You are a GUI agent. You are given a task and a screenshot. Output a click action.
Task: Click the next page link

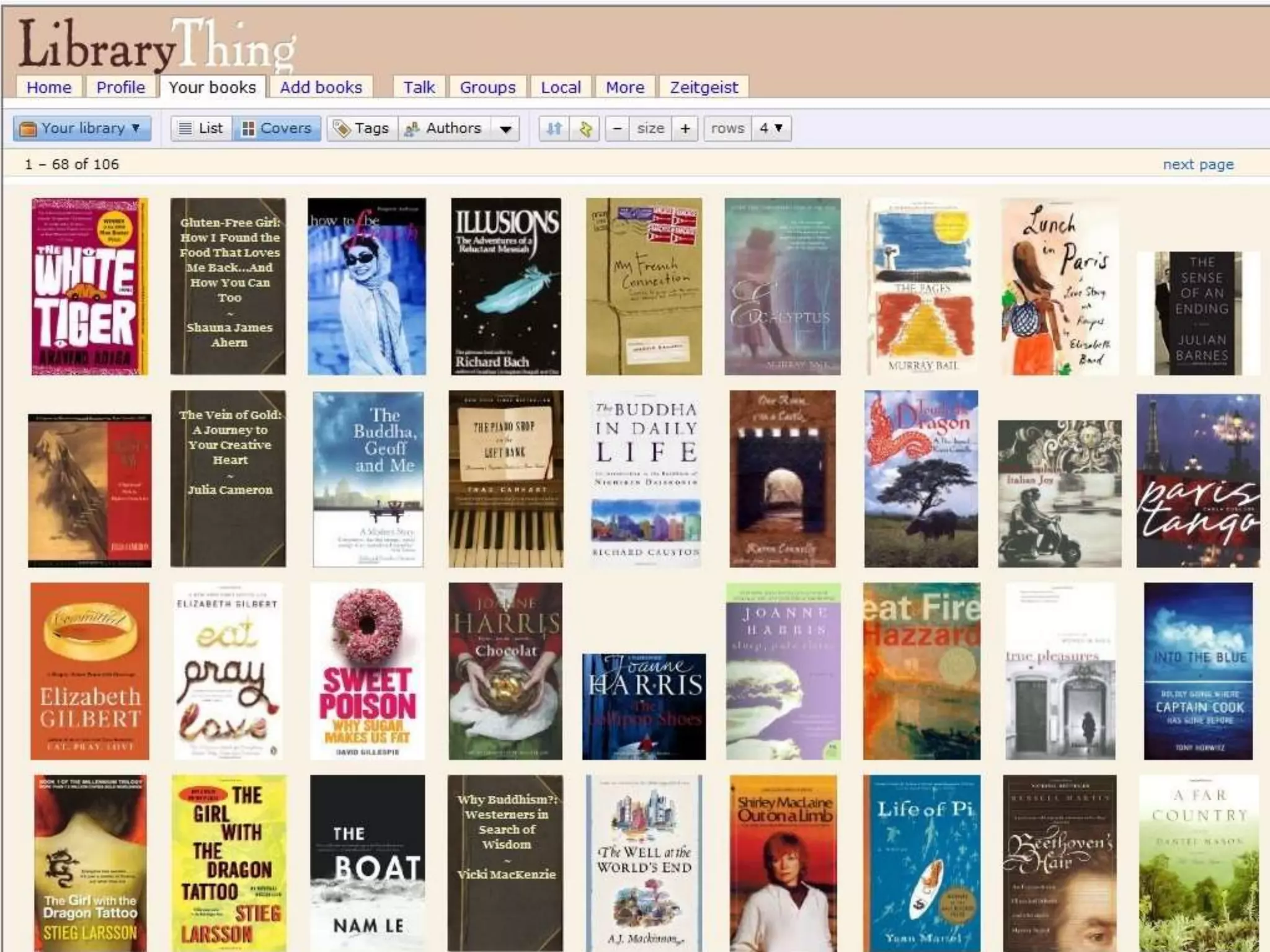tap(1197, 164)
